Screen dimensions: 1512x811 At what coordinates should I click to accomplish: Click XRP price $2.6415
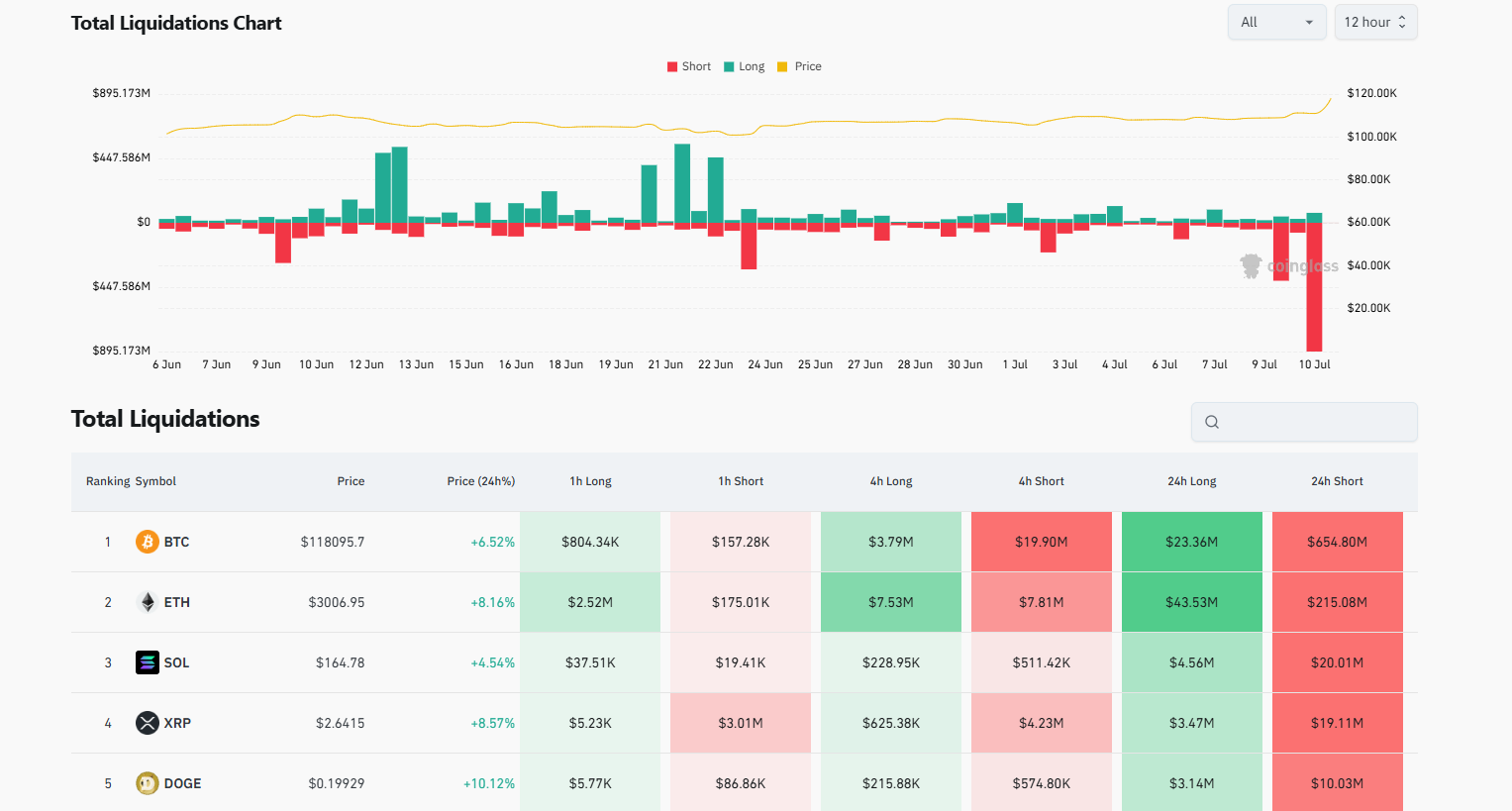tap(341, 723)
